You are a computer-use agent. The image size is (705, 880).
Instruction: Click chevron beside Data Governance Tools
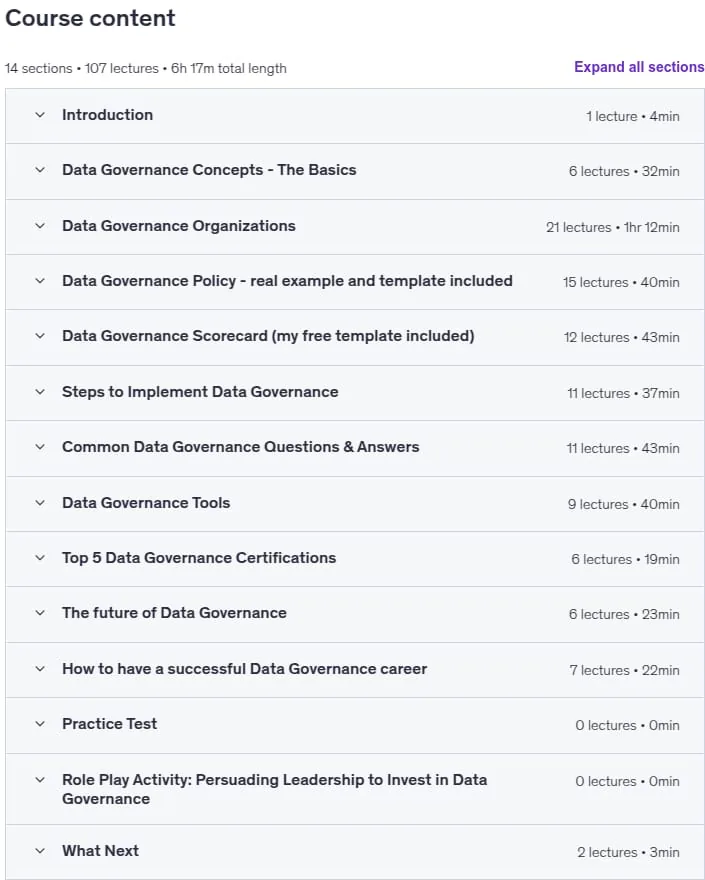40,503
